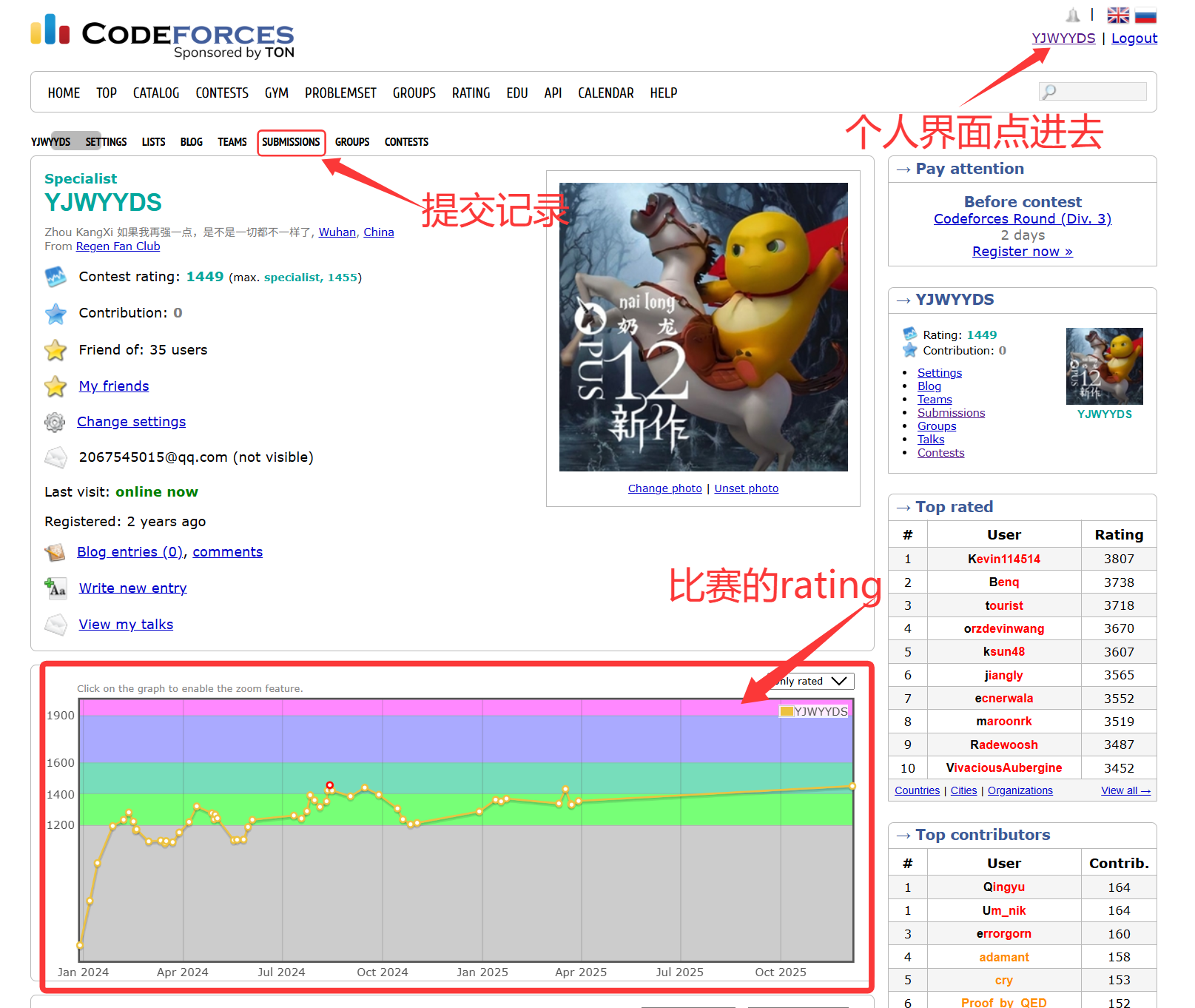Open tourist's profile in Top rated
Image resolution: width=1195 pixels, height=1008 pixels.
click(x=1003, y=605)
